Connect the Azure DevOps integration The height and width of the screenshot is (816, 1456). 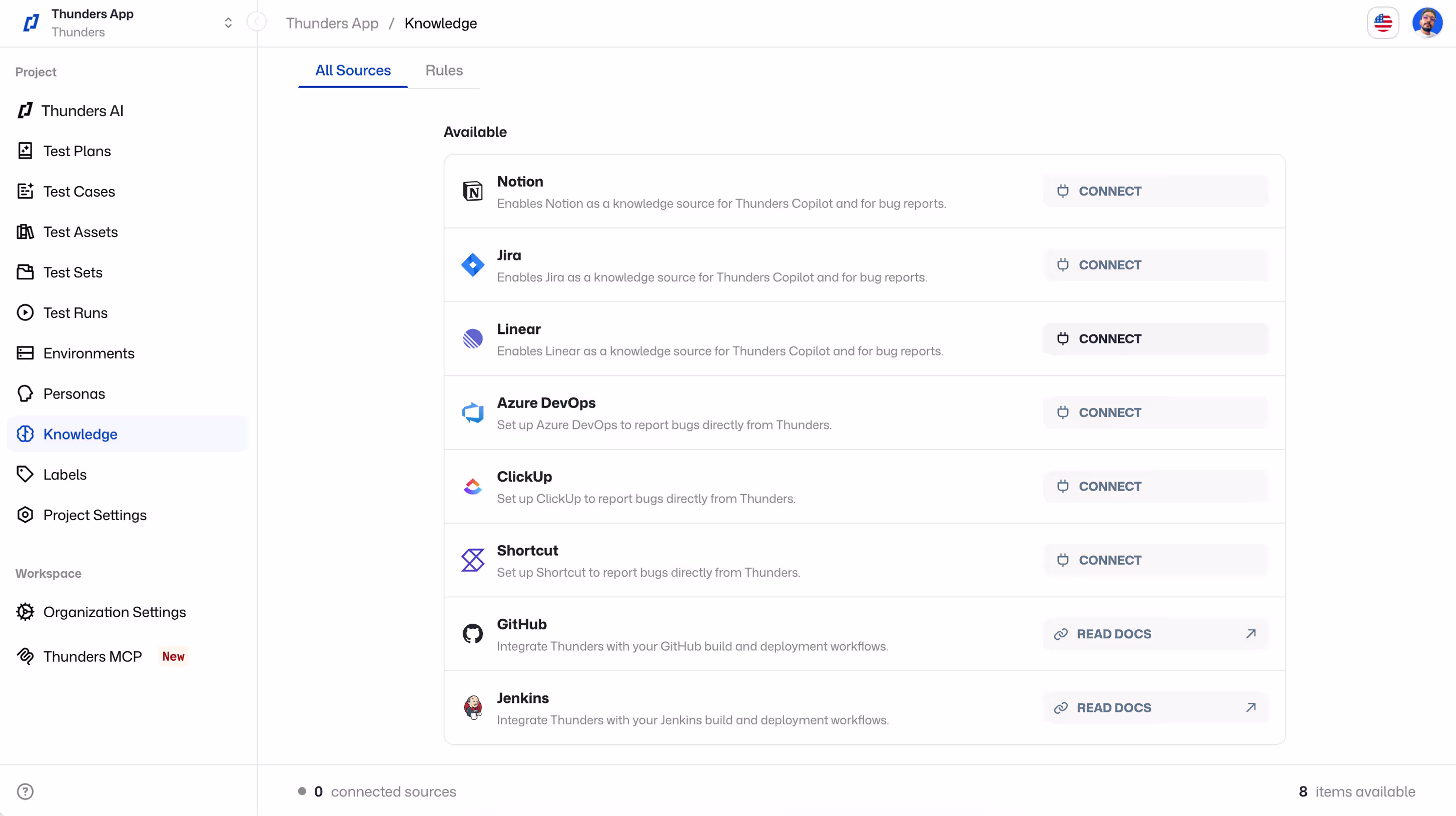pyautogui.click(x=1155, y=413)
